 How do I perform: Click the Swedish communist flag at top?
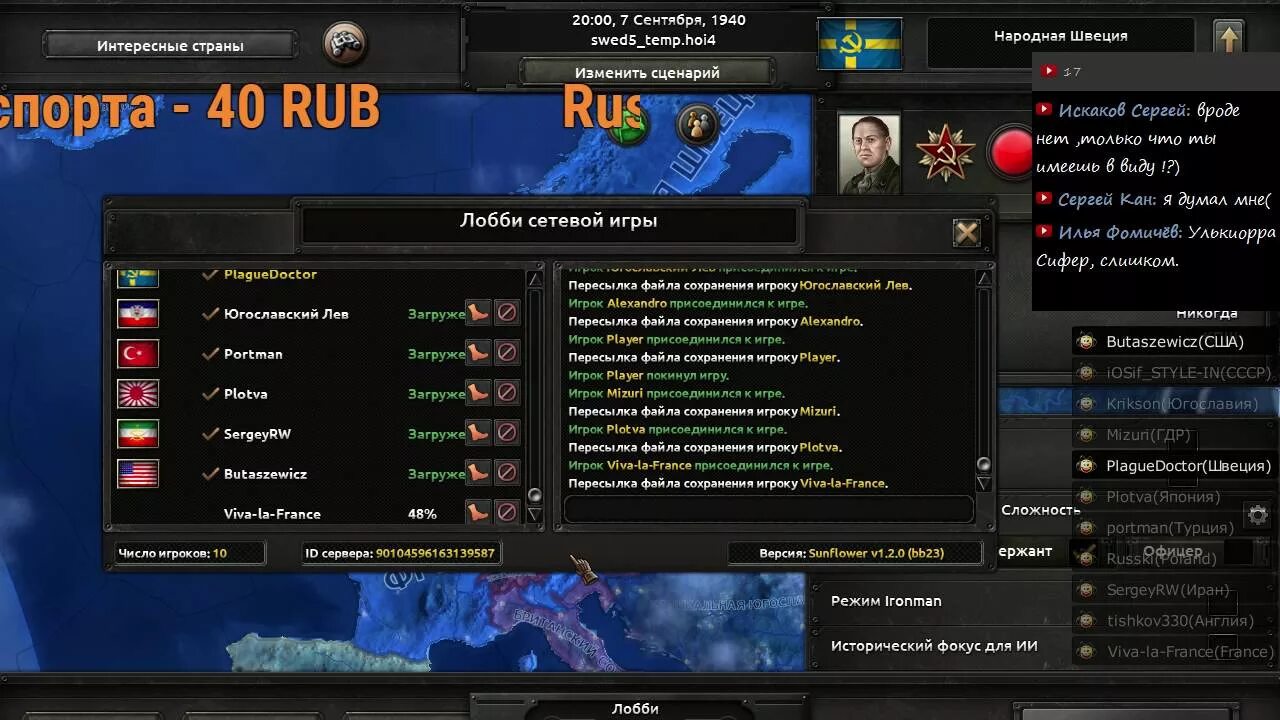[x=860, y=44]
